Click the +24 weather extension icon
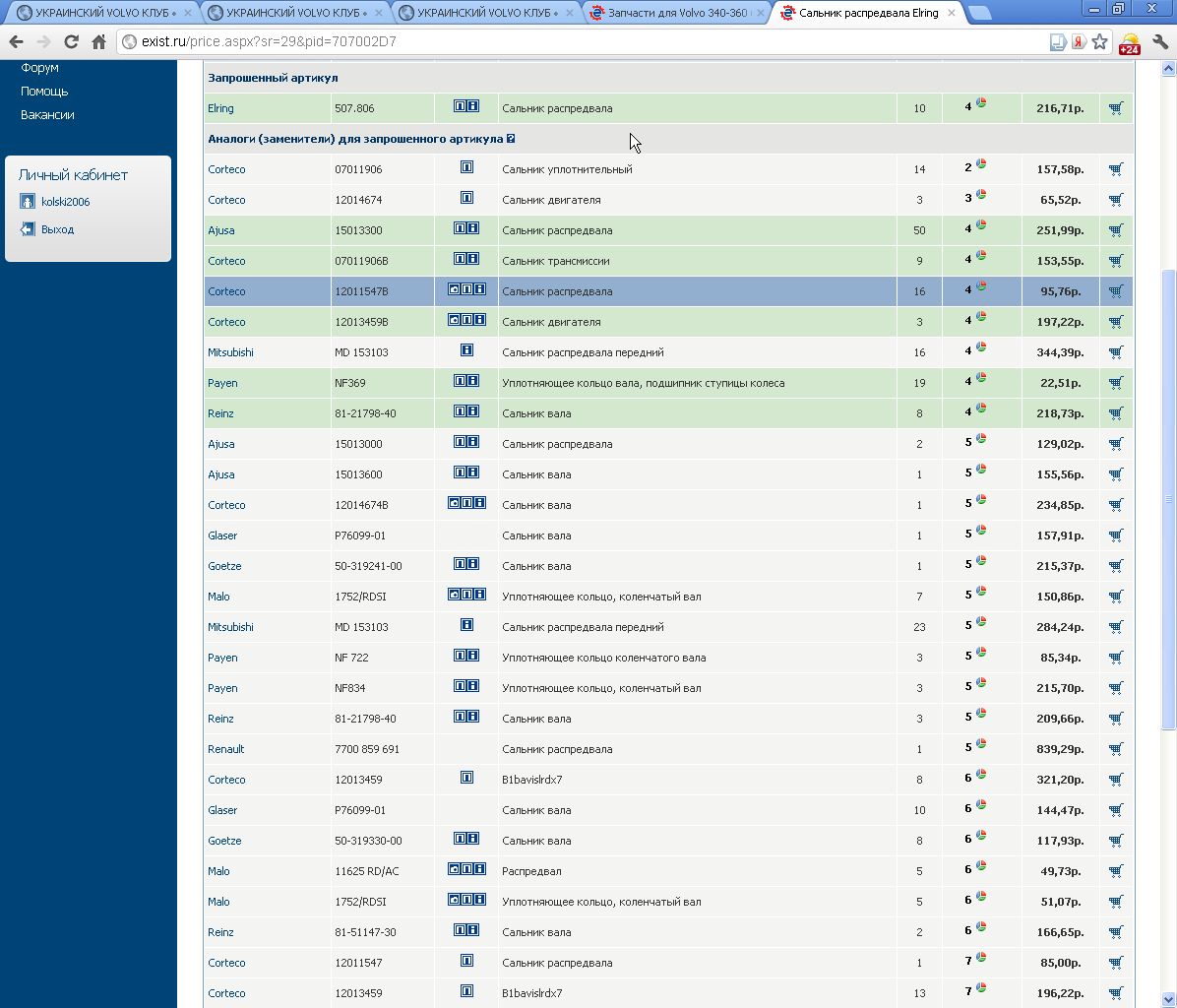 coord(1129,43)
